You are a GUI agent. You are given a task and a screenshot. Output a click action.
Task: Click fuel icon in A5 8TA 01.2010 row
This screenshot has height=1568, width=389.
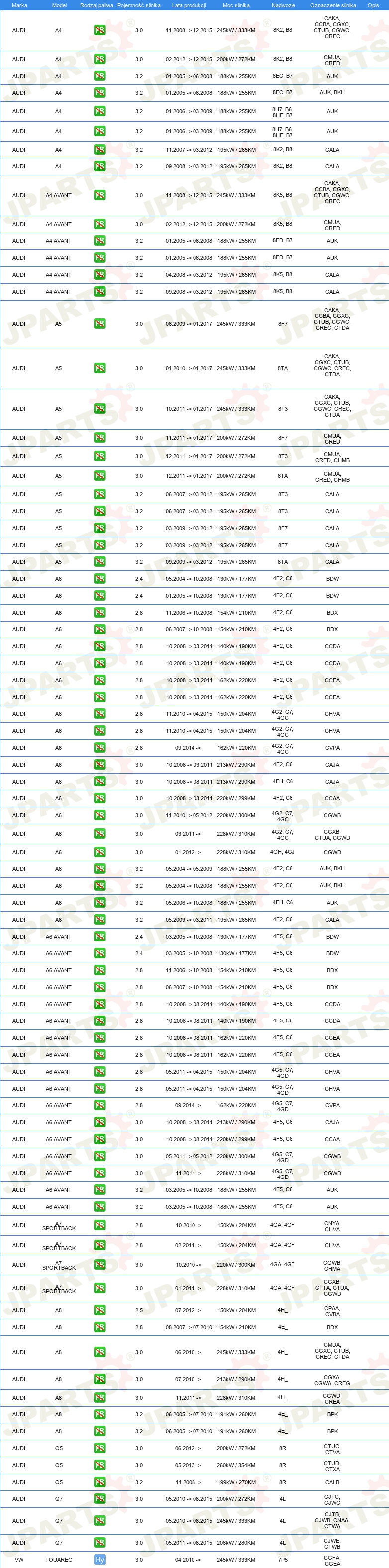point(99,368)
